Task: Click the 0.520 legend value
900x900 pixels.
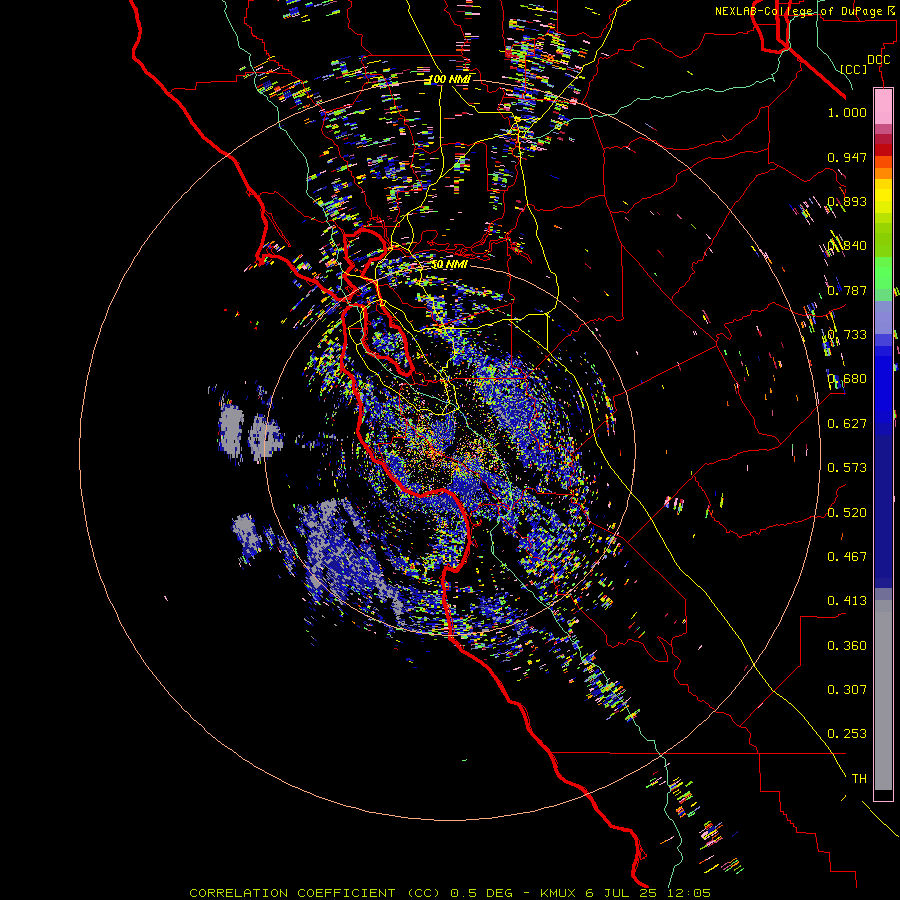Action: point(847,512)
